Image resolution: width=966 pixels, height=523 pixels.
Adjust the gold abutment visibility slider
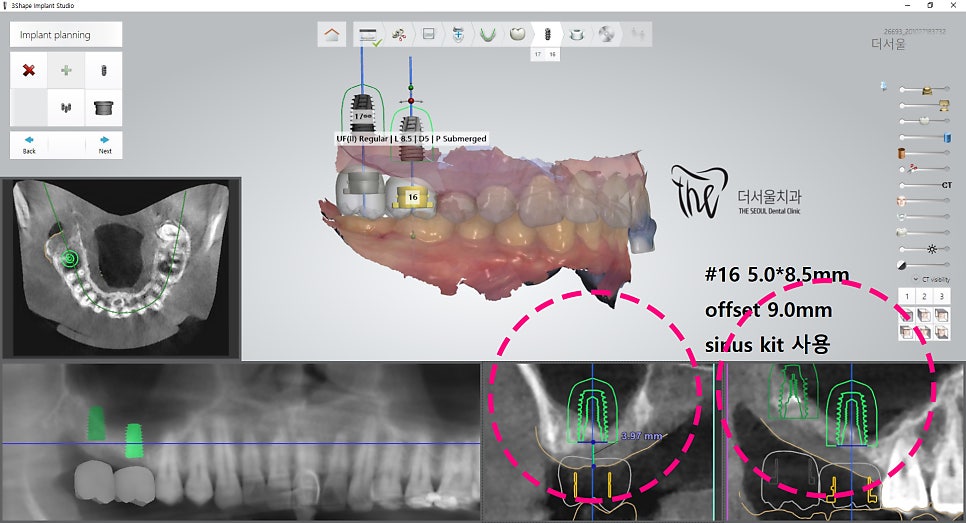(925, 90)
